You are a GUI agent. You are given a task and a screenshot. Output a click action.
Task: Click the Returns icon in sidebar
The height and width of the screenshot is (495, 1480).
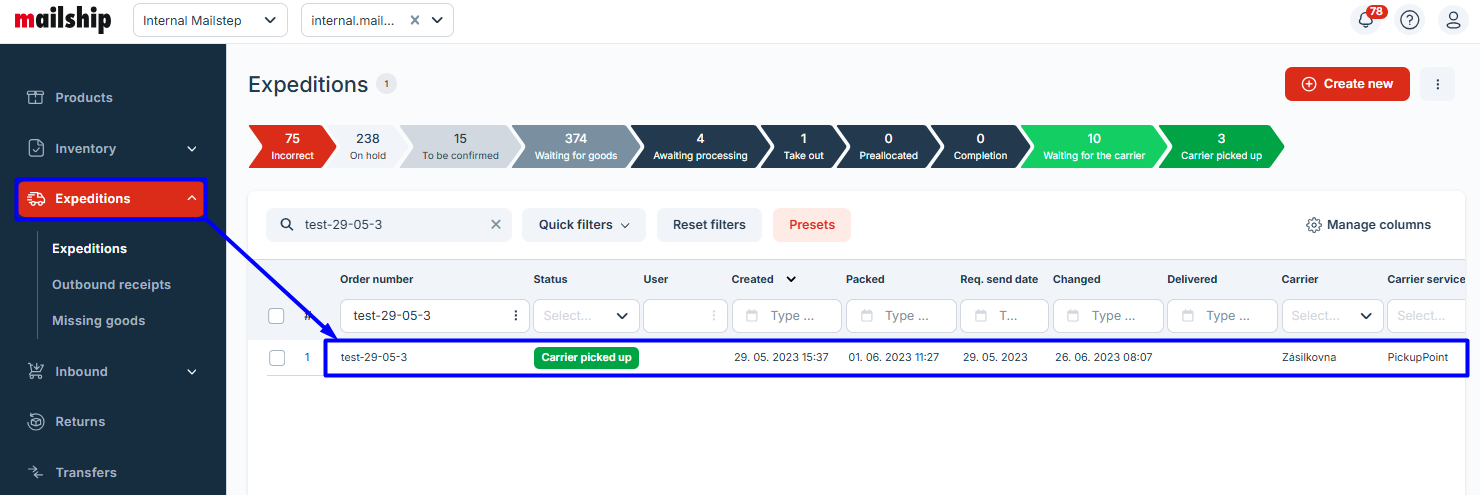click(x=36, y=421)
